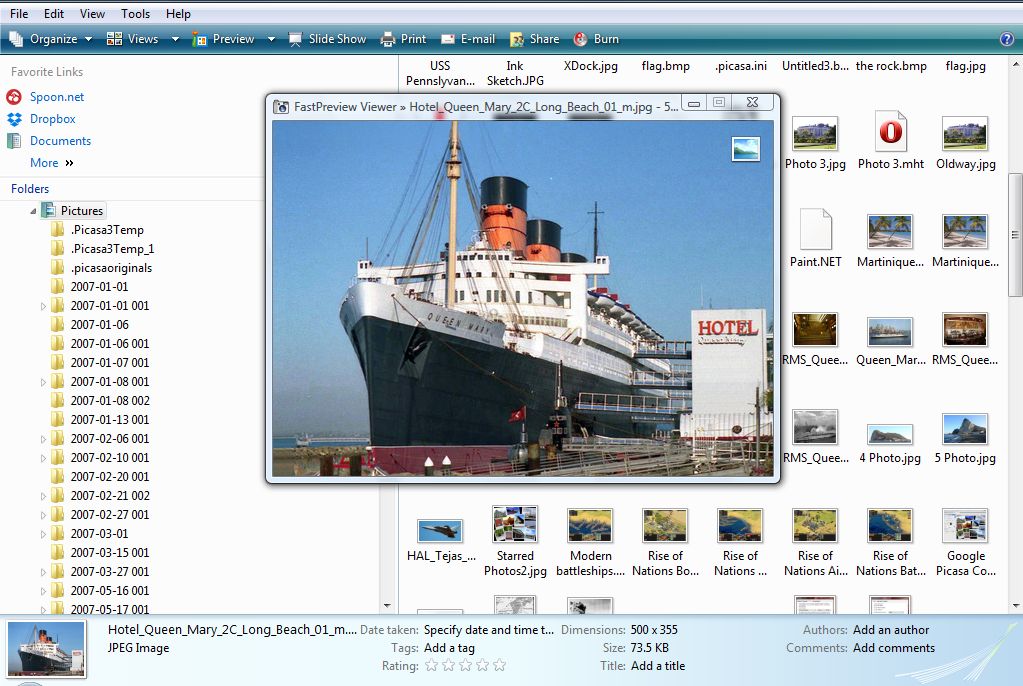Screen dimensions: 1023x686
Task: Click the file list vertical scrollbar thumb
Action: point(1015,235)
